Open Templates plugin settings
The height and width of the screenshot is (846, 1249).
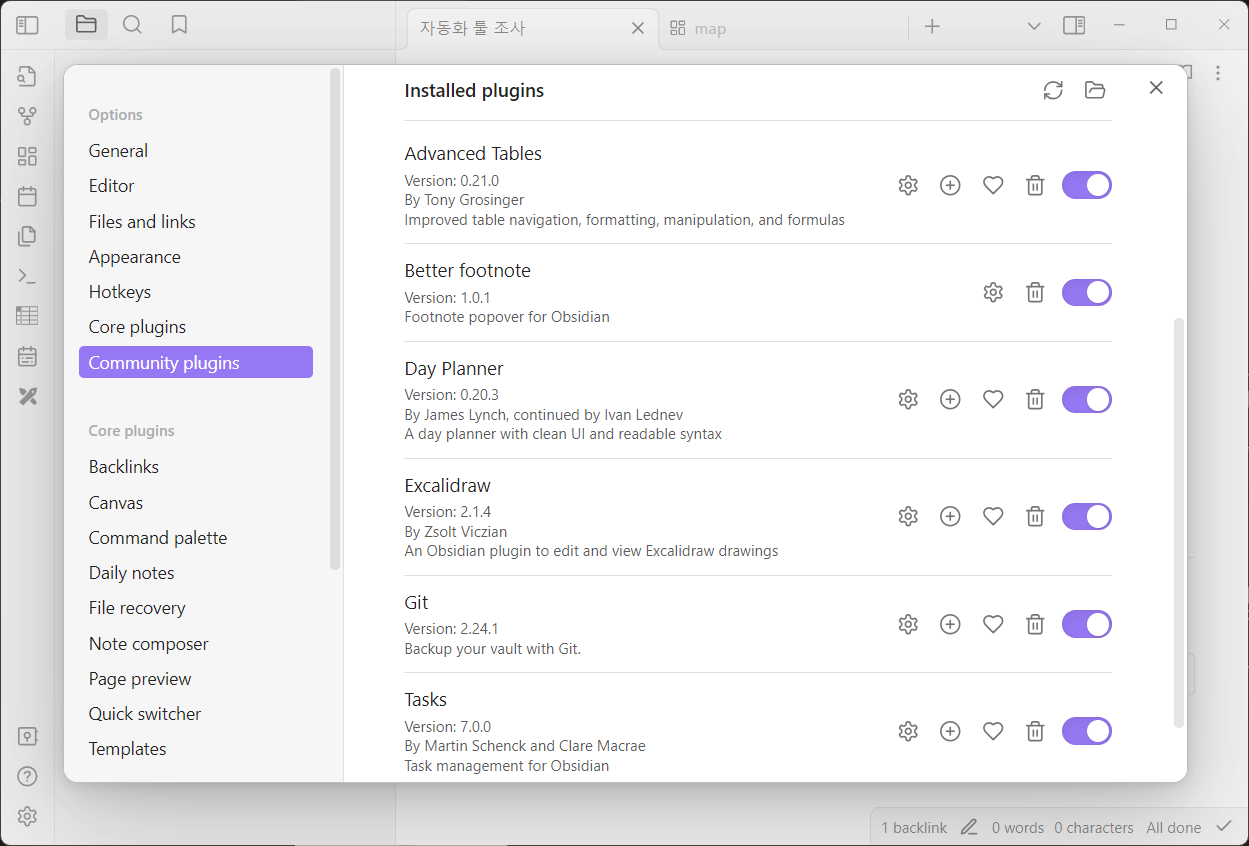click(196, 749)
